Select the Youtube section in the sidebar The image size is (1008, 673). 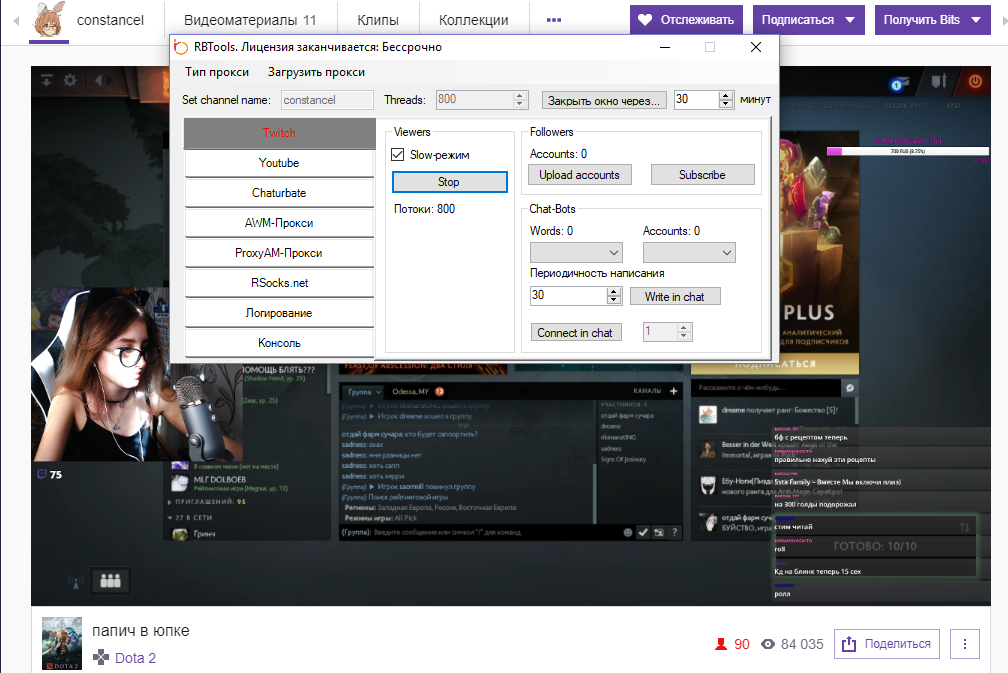[278, 163]
